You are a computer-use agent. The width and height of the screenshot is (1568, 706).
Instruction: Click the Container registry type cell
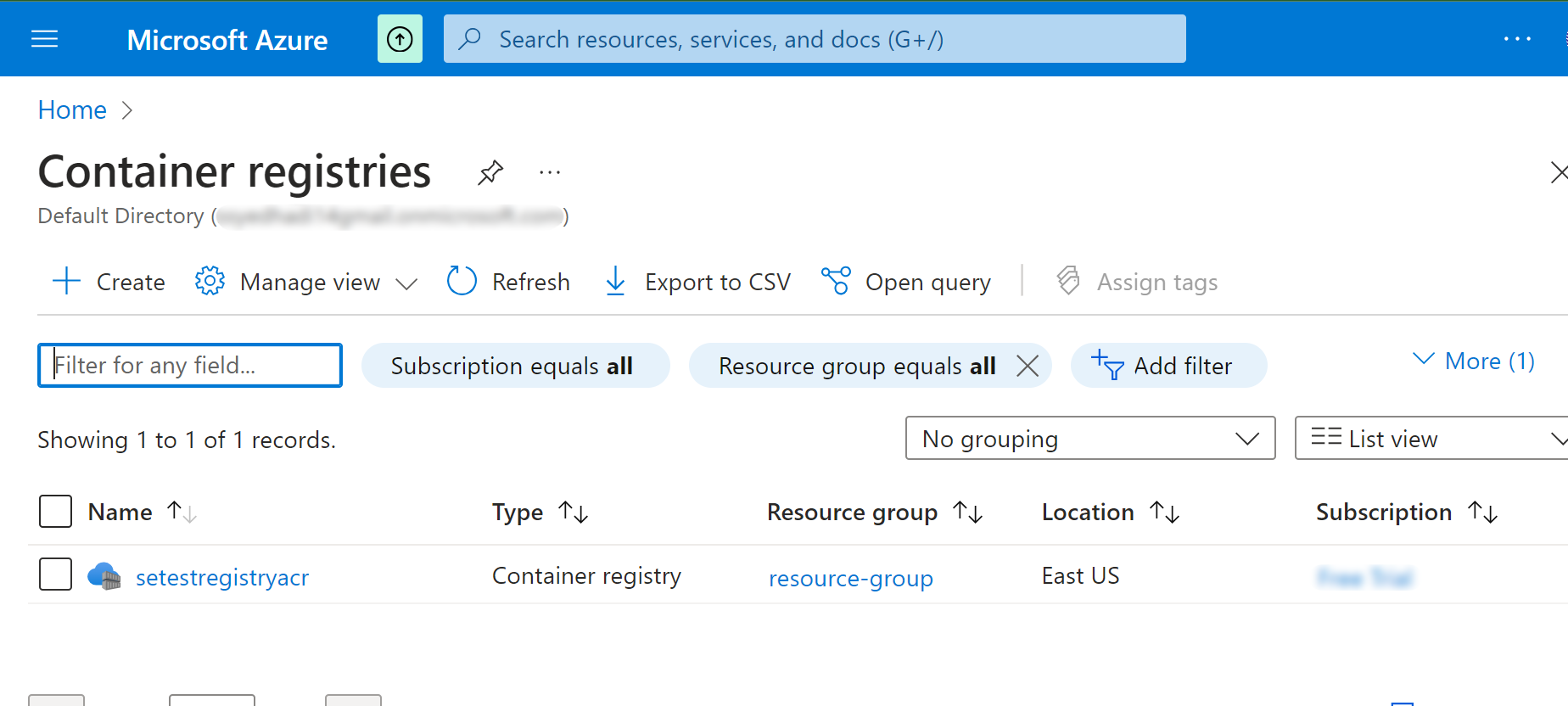pos(586,576)
